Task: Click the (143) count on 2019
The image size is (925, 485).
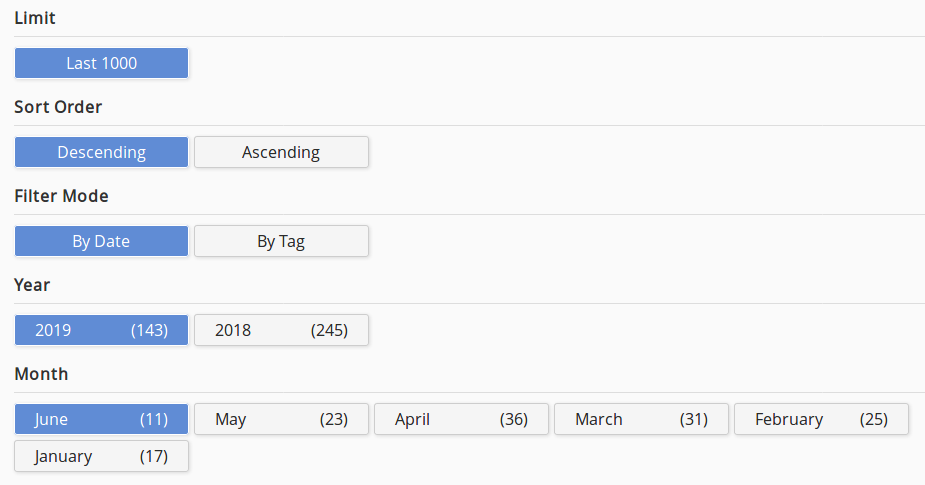Action: point(149,330)
